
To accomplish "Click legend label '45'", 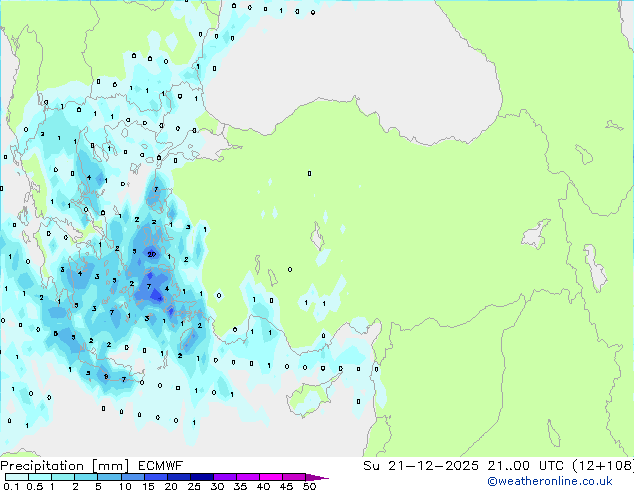I will [286, 486].
